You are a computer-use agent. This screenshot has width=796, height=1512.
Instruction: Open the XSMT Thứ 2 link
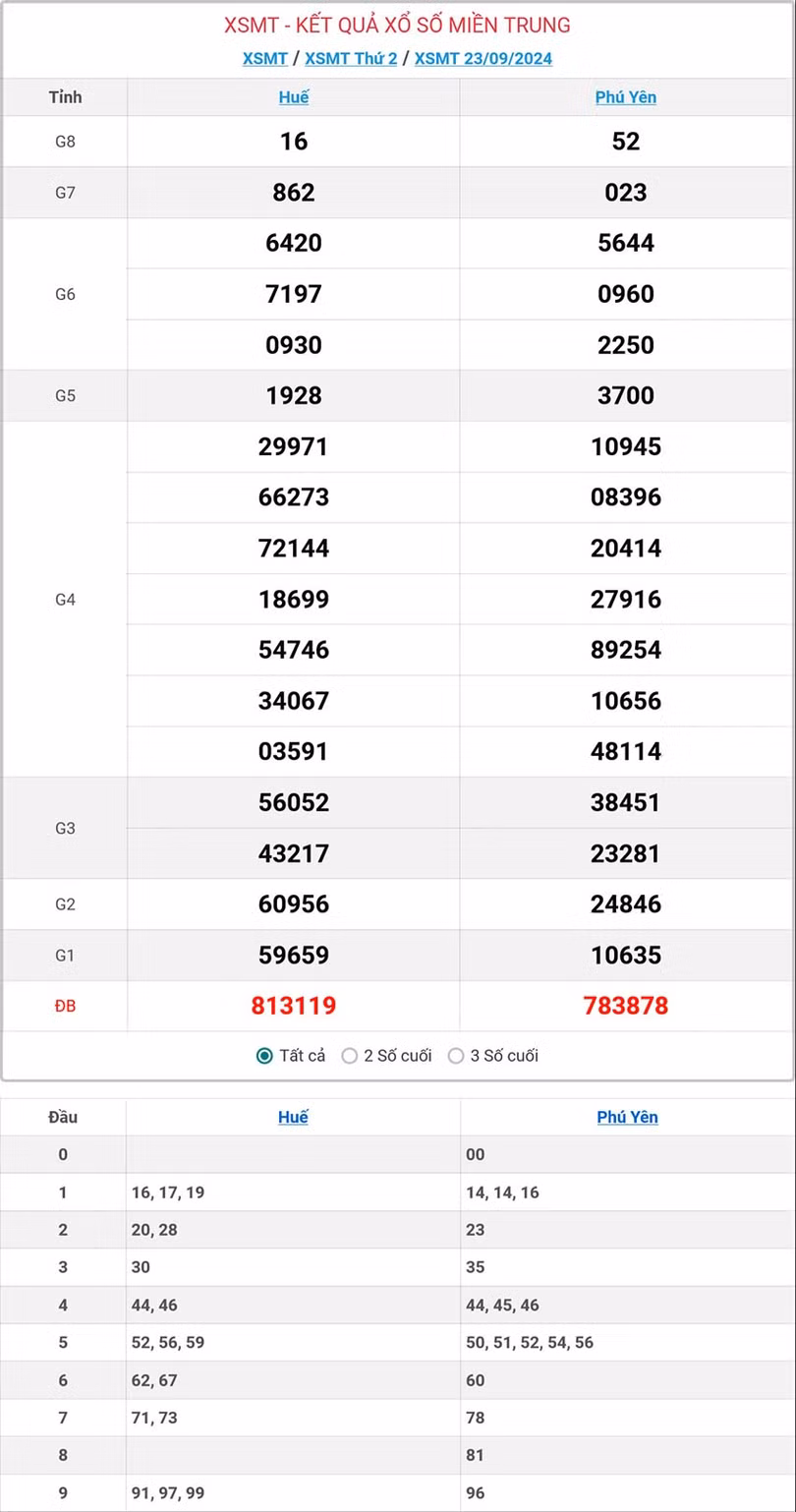click(x=351, y=59)
